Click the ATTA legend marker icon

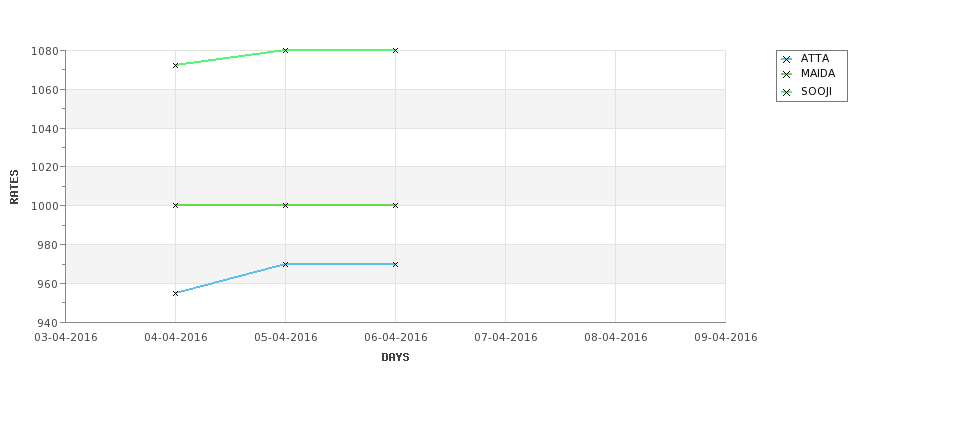[787, 60]
